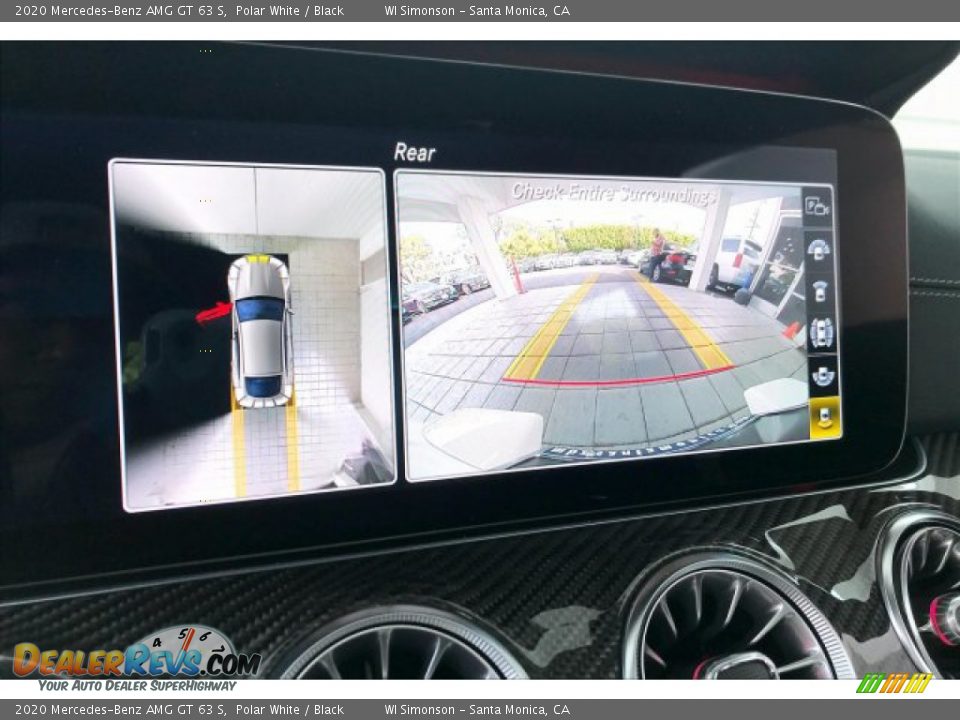Screen dimensions: 960x720
Task: Tap the parking camera mode icon at top
Action: coord(817,206)
